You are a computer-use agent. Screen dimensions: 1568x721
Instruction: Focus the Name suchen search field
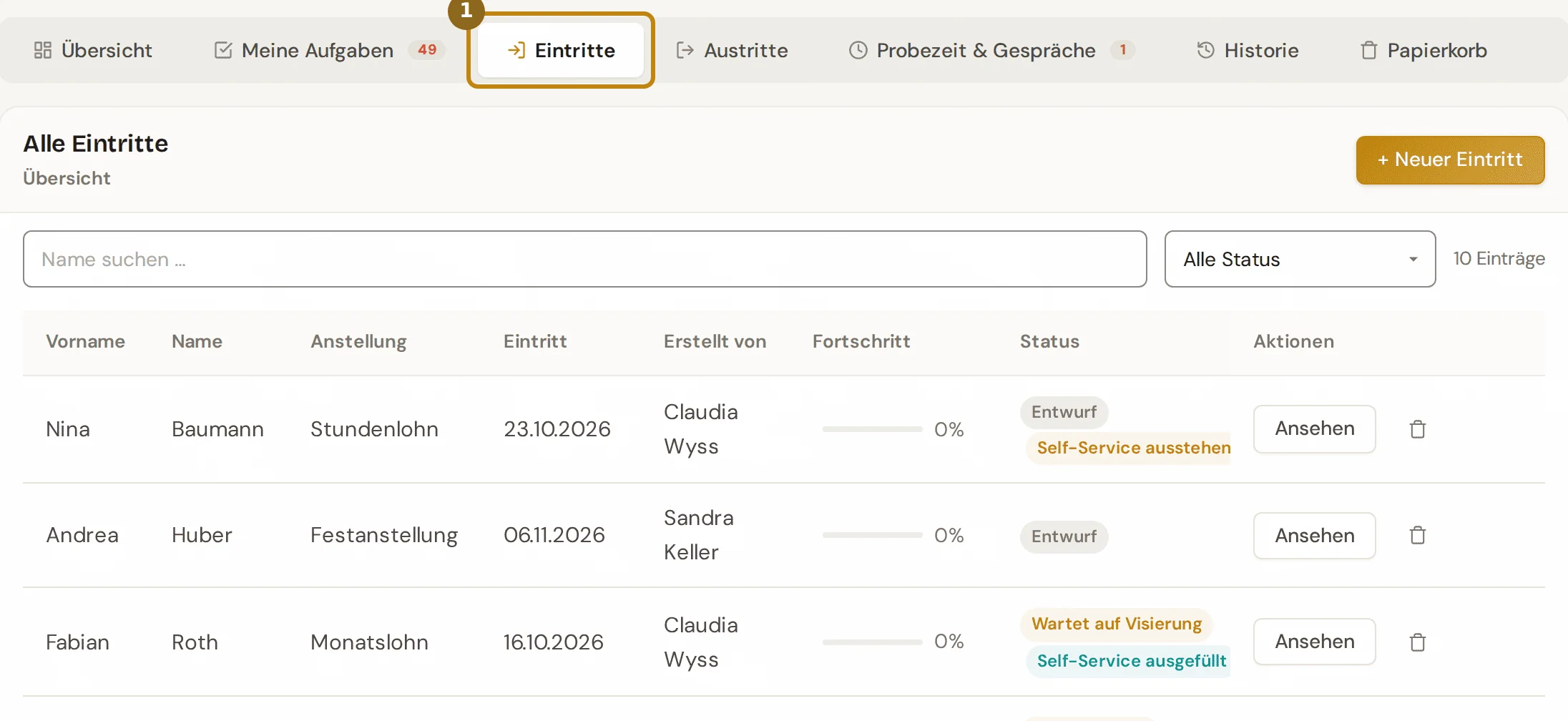pyautogui.click(x=584, y=259)
